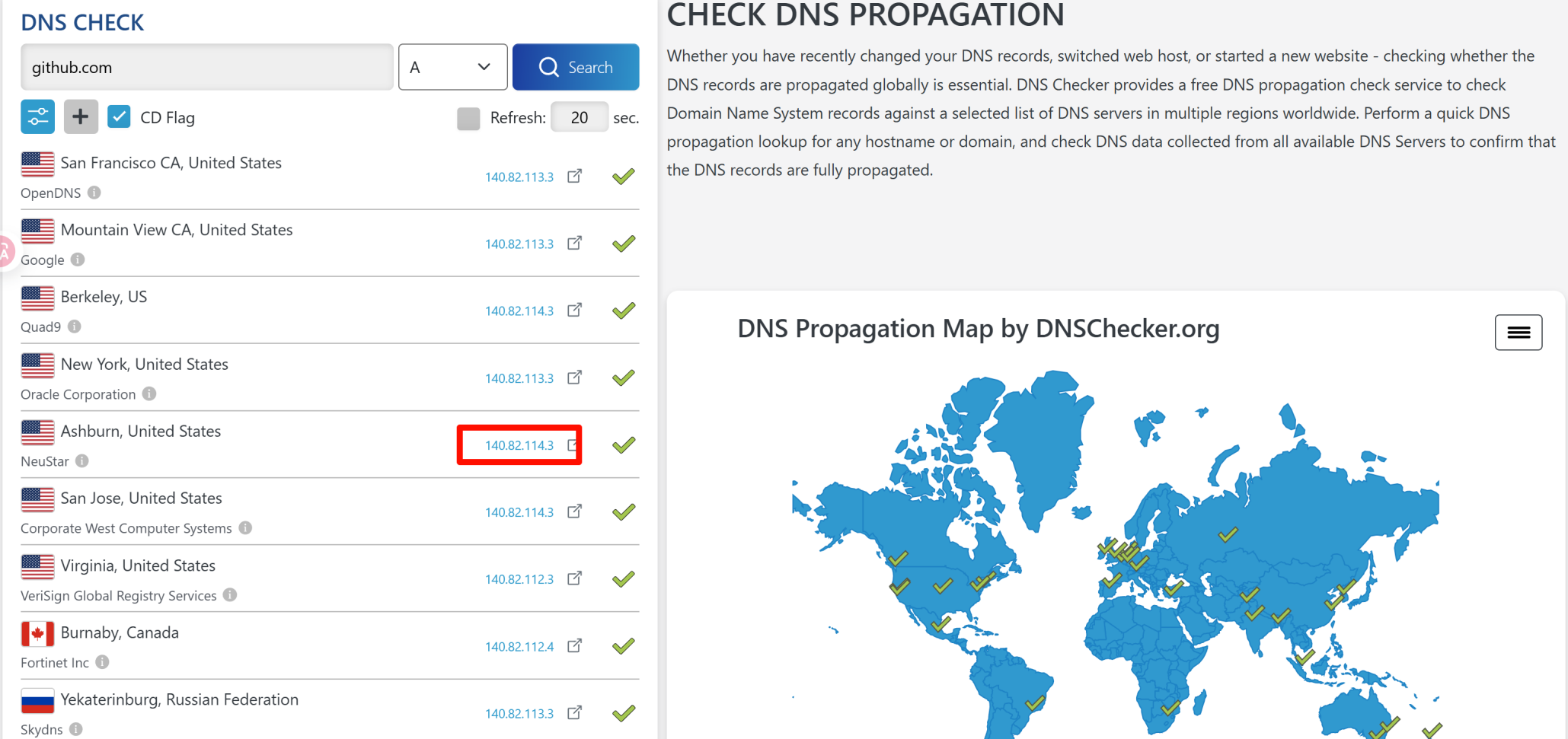Click info icon beside VeriSign Global Registry Services
Image resolution: width=1568 pixels, height=739 pixels.
[x=230, y=595]
